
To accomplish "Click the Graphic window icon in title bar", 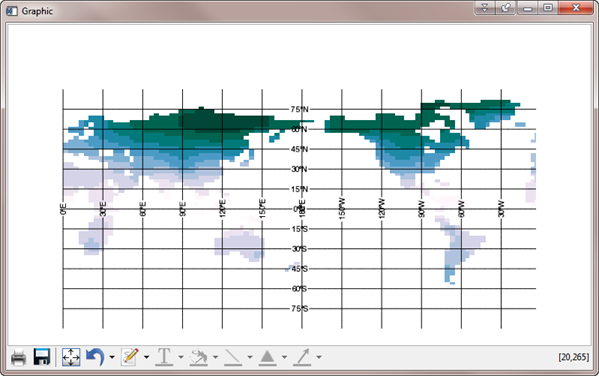I will click(x=12, y=11).
